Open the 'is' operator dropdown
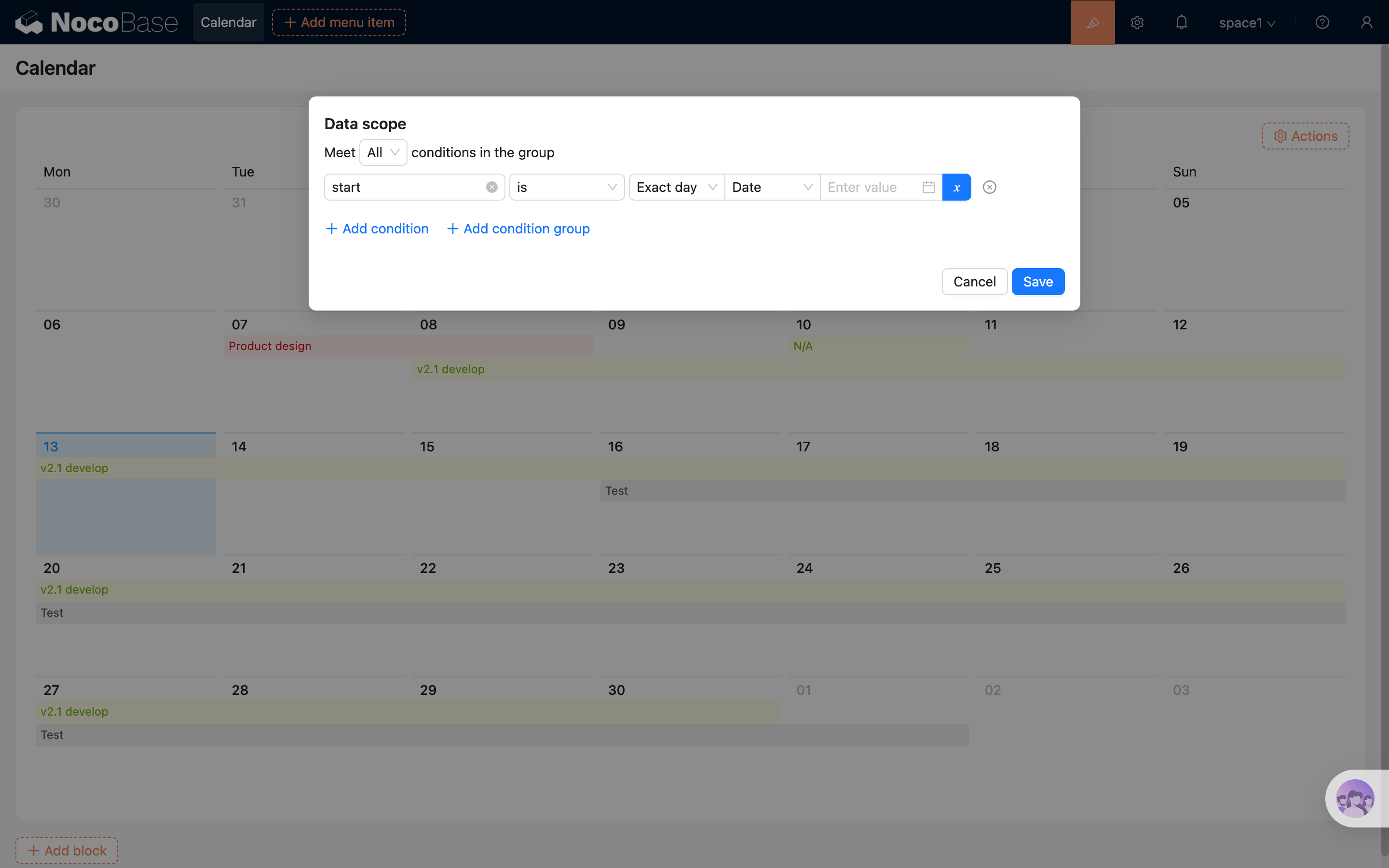1389x868 pixels. tap(566, 187)
